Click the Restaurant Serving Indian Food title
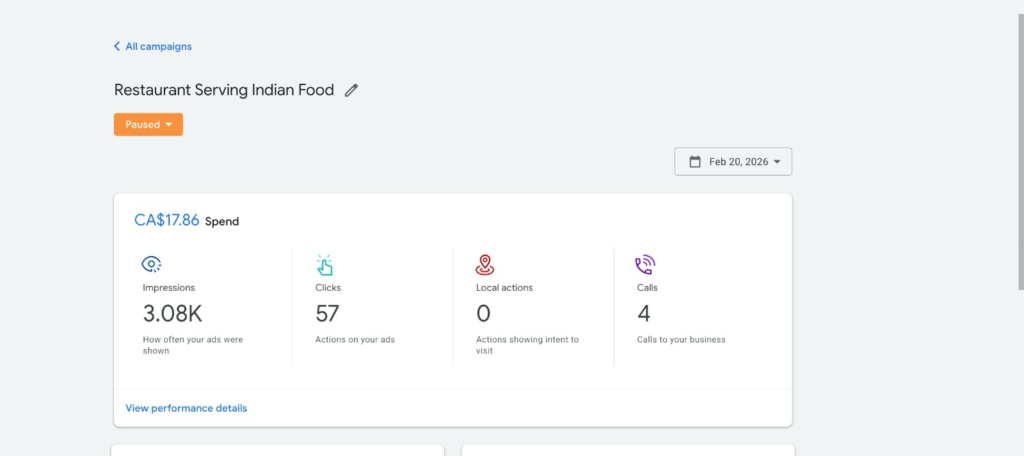 coord(224,90)
